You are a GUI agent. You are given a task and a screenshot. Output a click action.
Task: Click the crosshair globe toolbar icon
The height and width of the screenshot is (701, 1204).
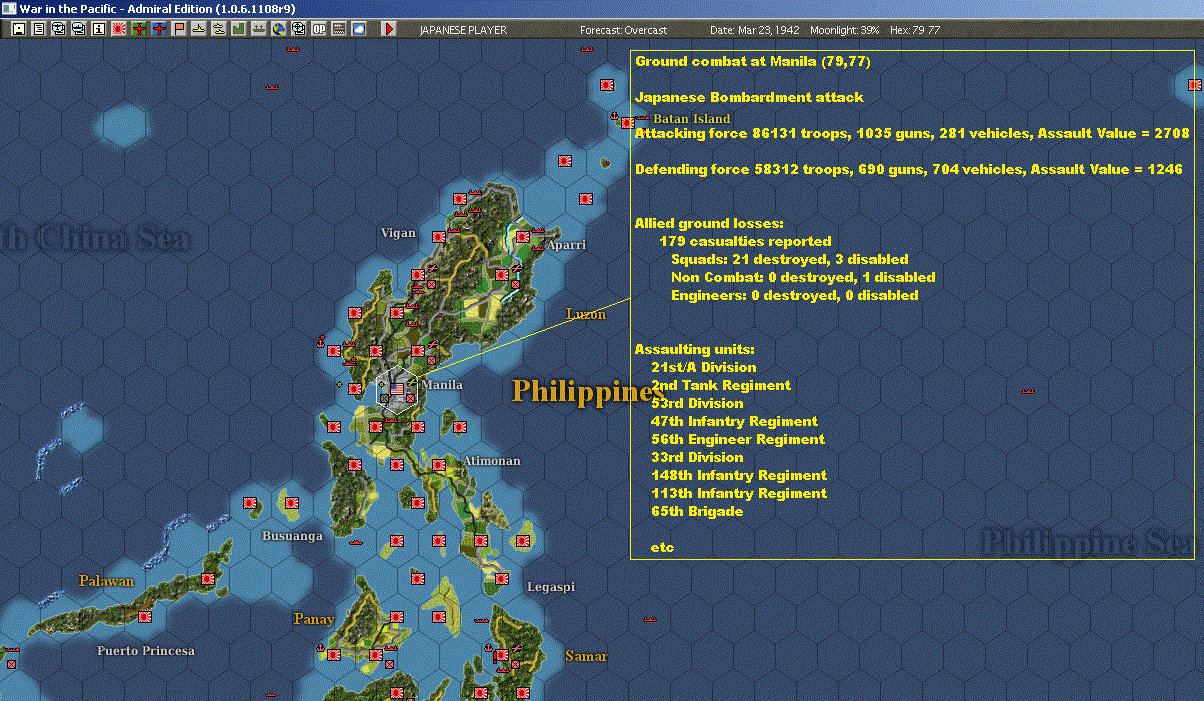[299, 29]
